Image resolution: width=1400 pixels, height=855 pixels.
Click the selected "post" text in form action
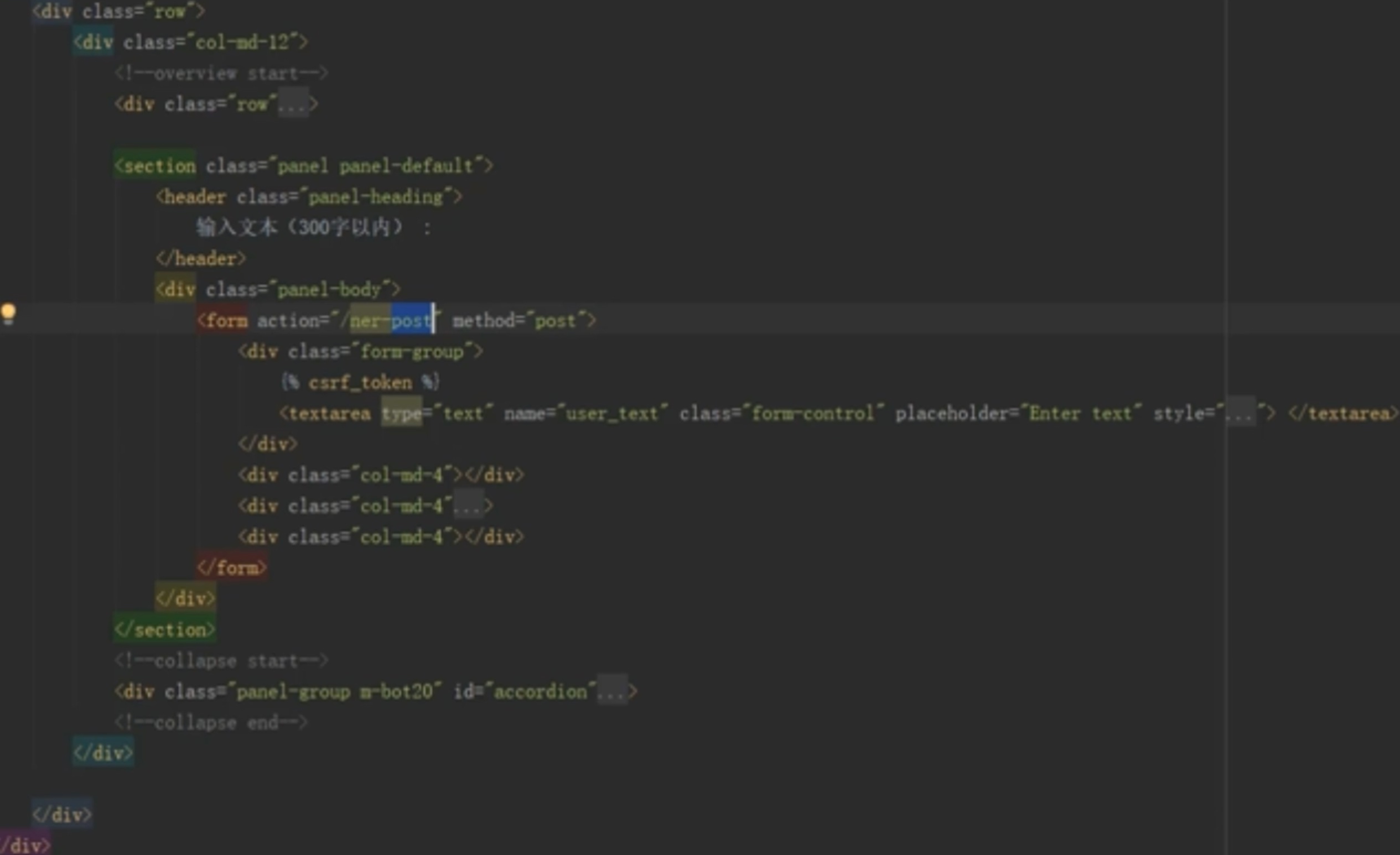click(x=411, y=321)
